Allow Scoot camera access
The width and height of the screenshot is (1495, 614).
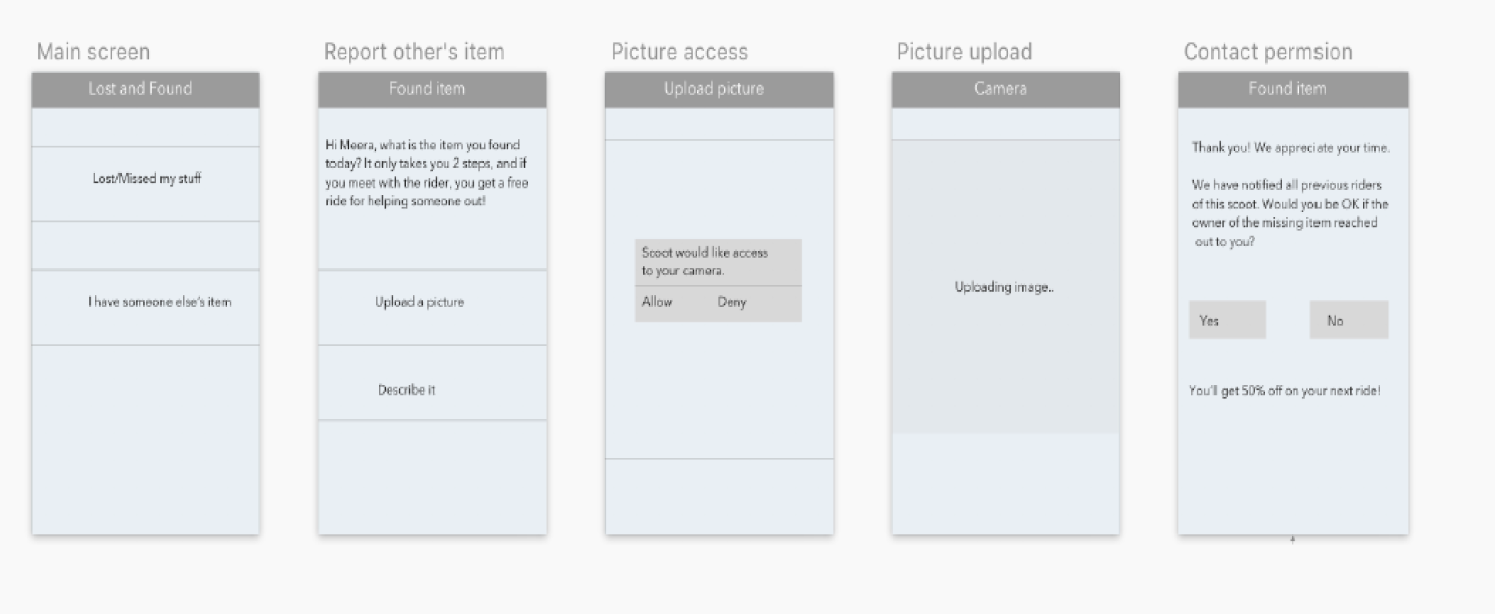tap(657, 302)
